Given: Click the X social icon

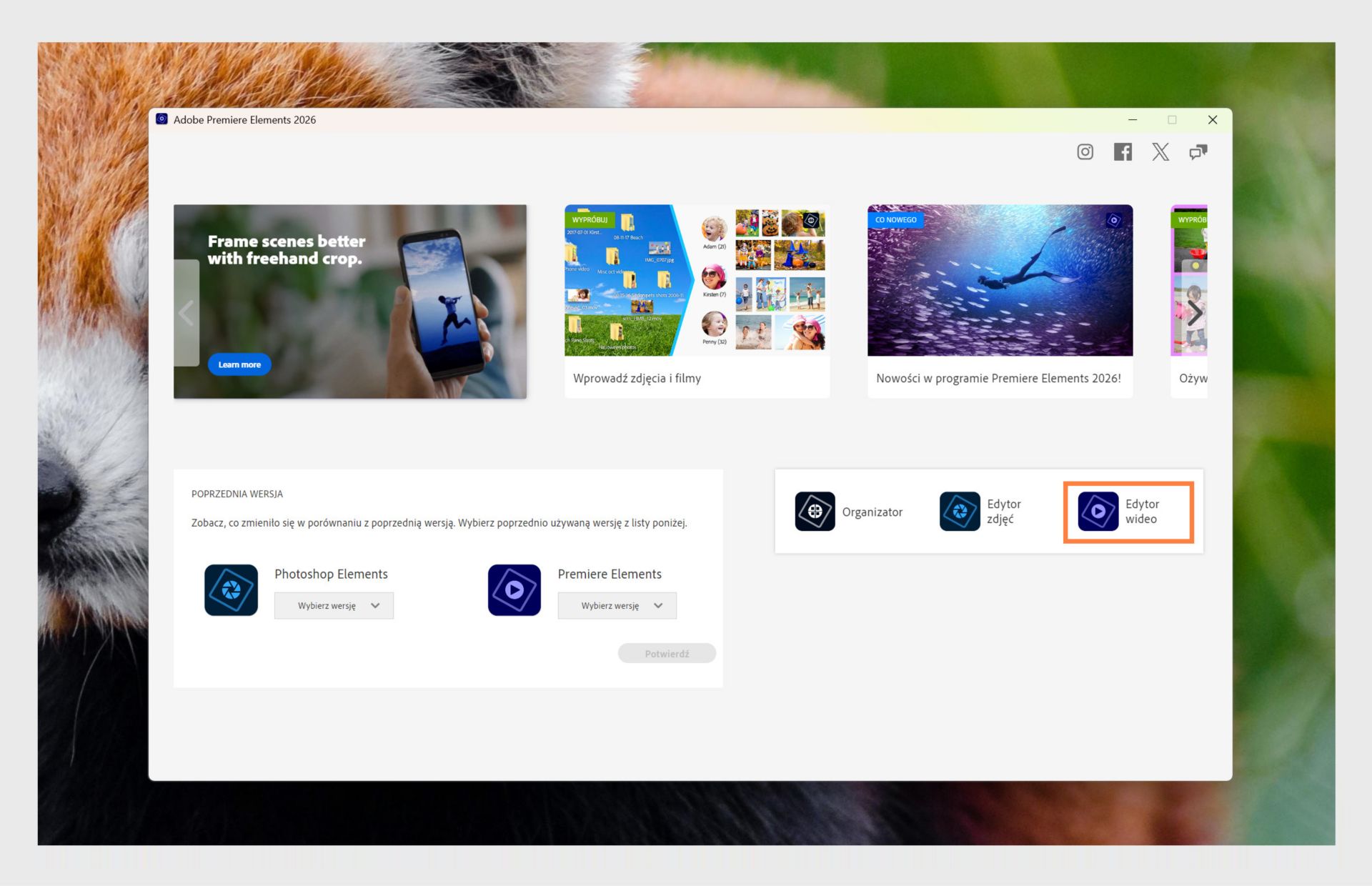Looking at the screenshot, I should pos(1160,151).
